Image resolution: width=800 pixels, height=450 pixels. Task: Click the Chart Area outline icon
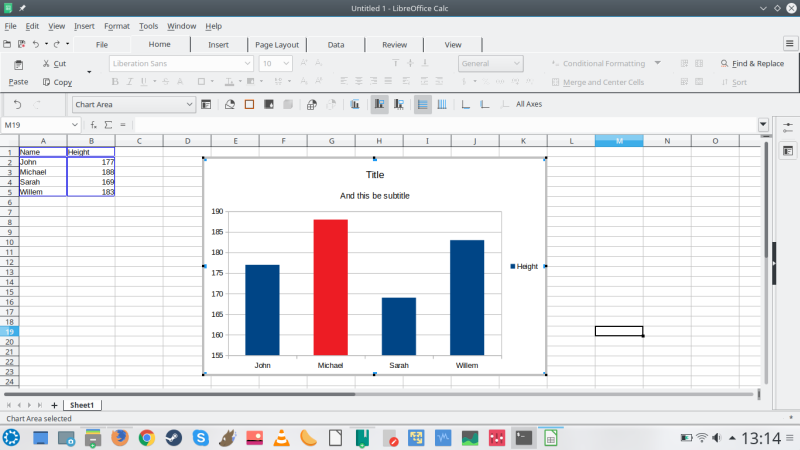(249, 104)
